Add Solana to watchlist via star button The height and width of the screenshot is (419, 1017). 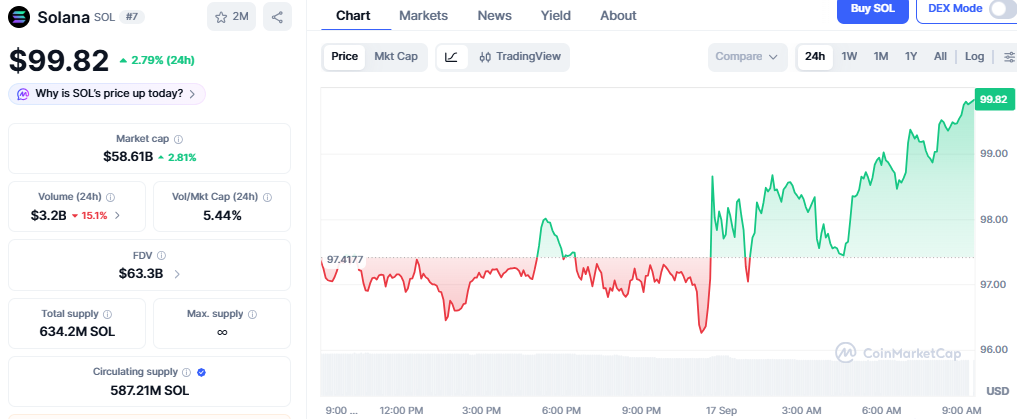(232, 17)
